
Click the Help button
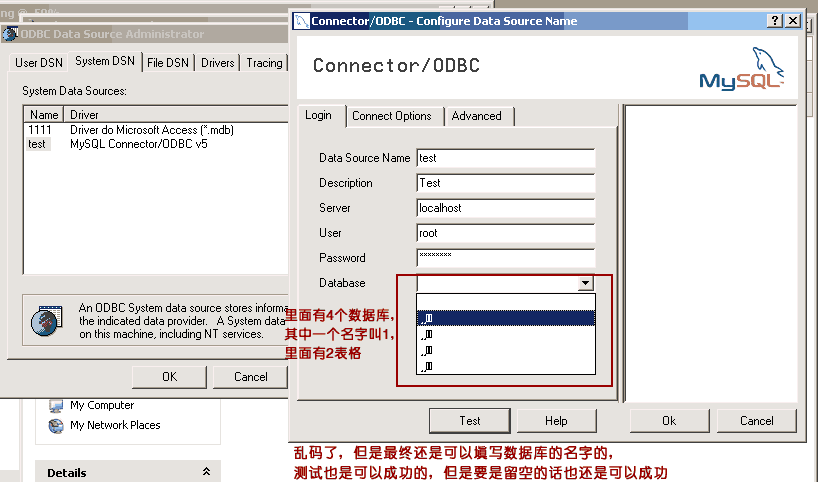pyautogui.click(x=556, y=421)
